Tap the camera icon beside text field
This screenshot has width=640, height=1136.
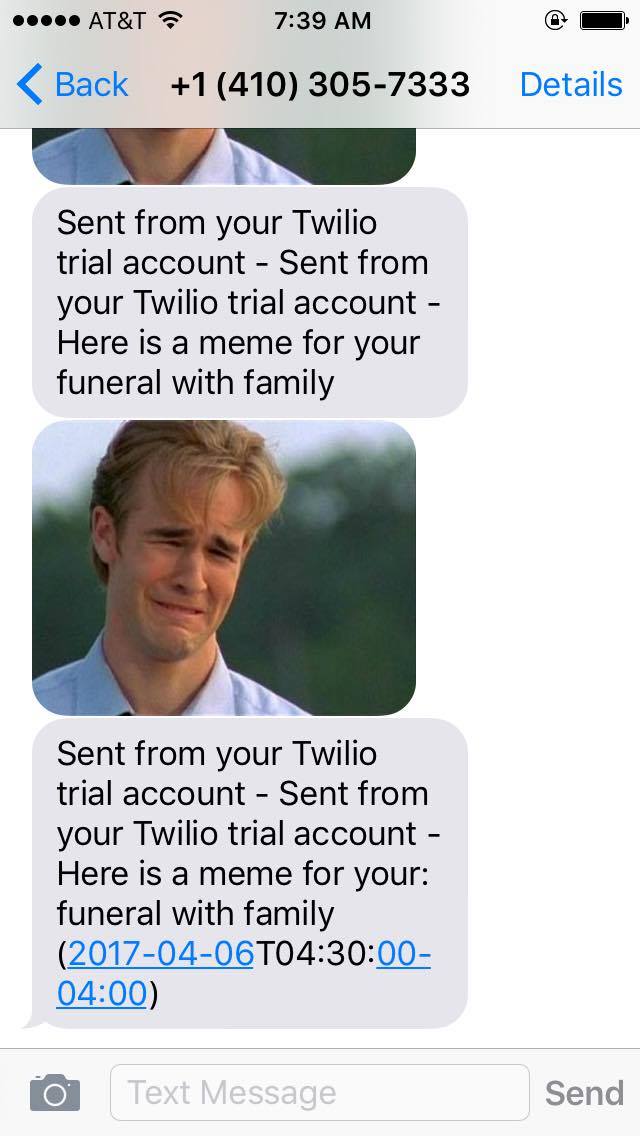tap(55, 1093)
